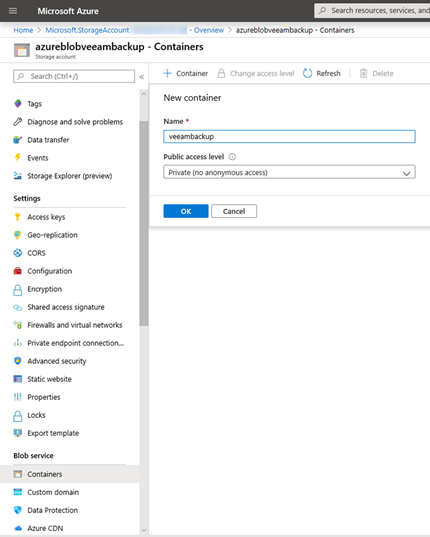
Task: Click the Private endpoint connections icon
Action: click(17, 343)
